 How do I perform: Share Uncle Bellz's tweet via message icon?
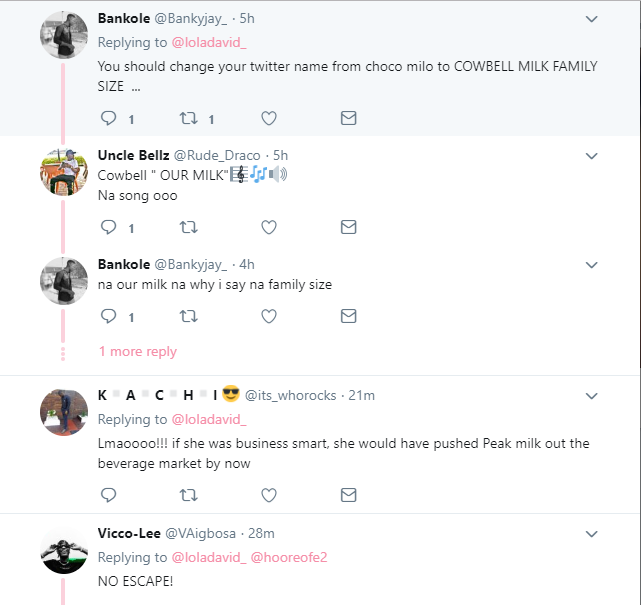(348, 228)
